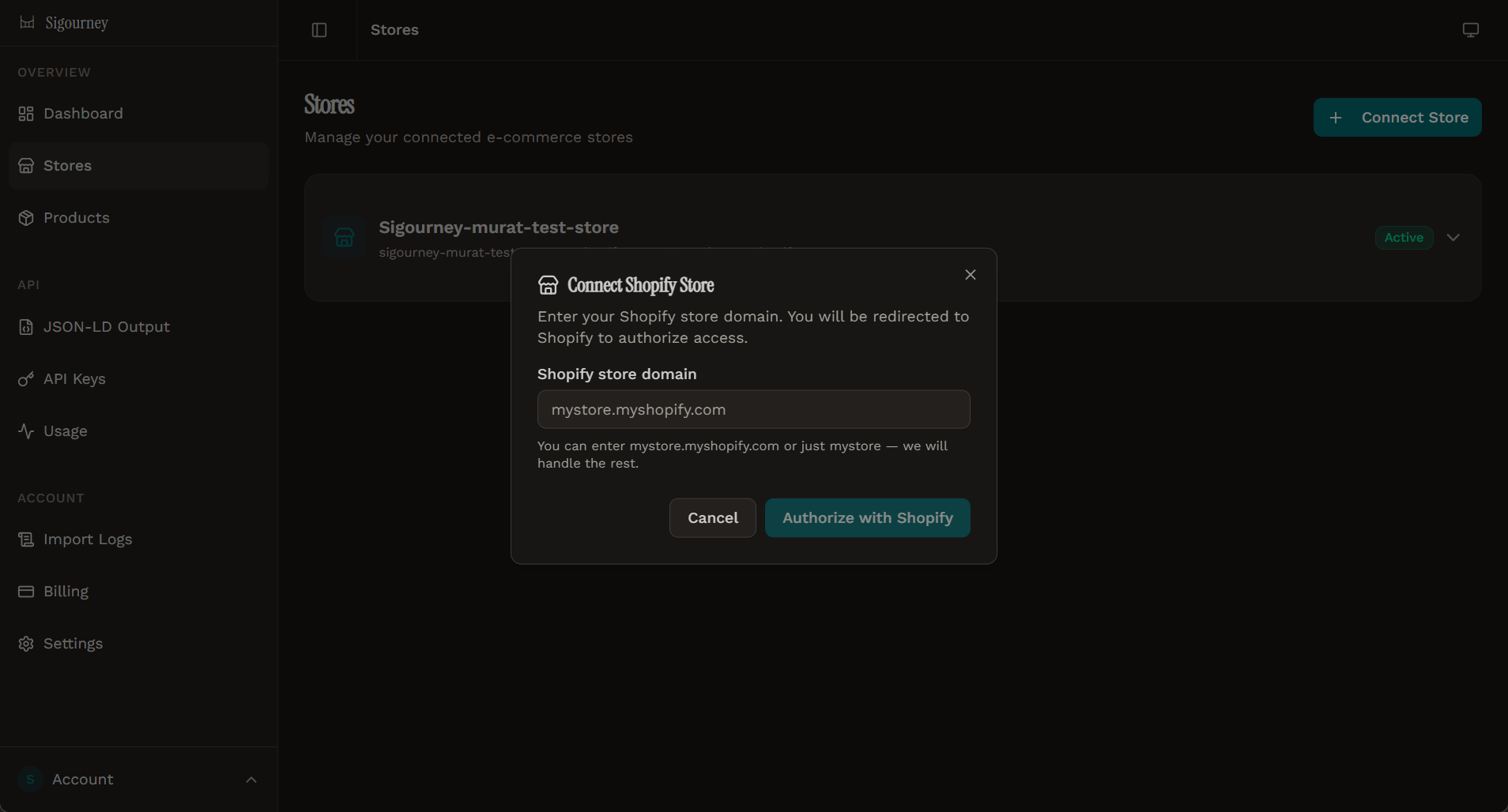
Task: Click the 'You can enter mystore.myshopify.com' hint
Action: [x=742, y=455]
